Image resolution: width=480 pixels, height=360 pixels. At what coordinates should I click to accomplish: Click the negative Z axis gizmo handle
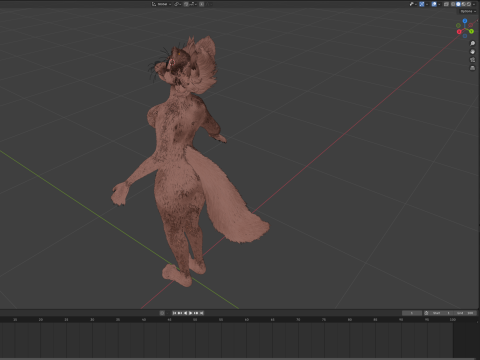465,36
